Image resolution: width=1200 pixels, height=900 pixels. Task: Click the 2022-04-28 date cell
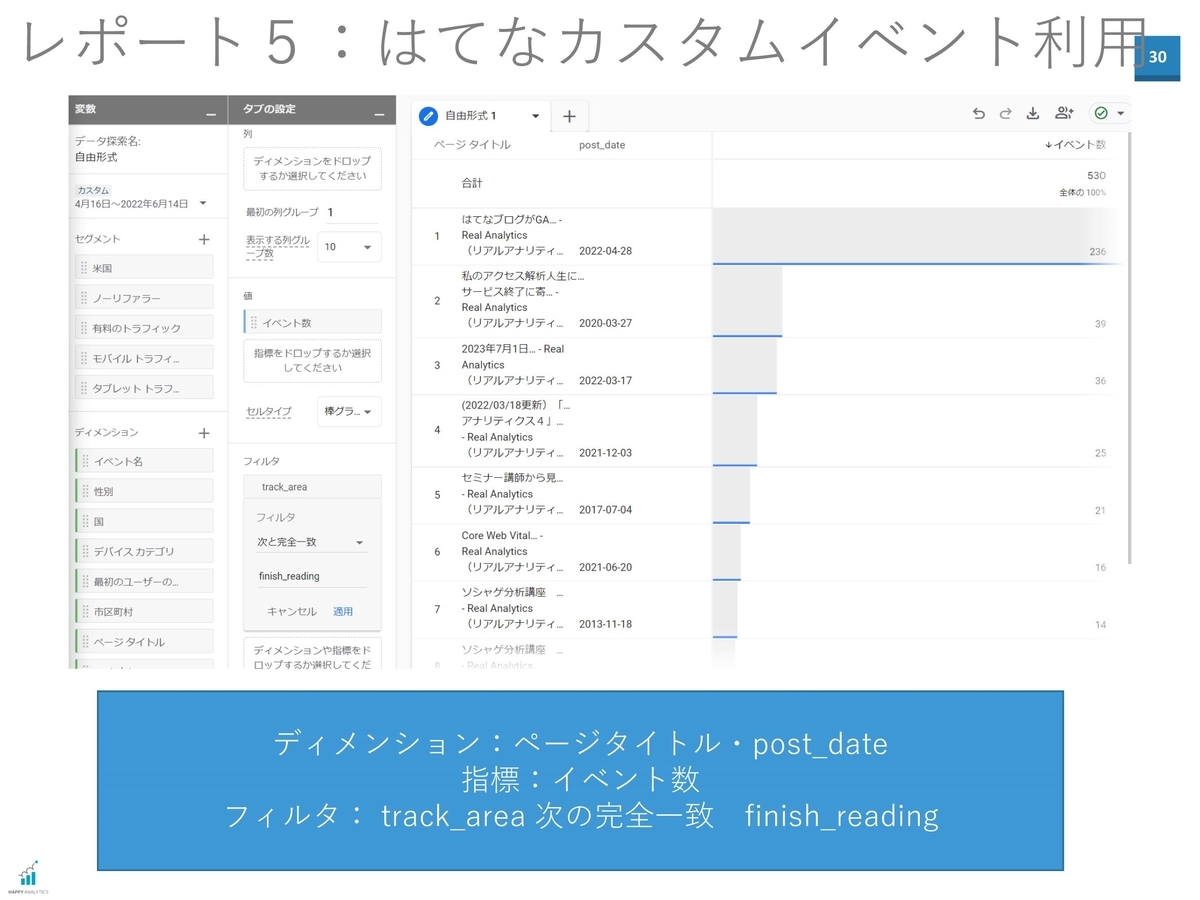(x=605, y=251)
